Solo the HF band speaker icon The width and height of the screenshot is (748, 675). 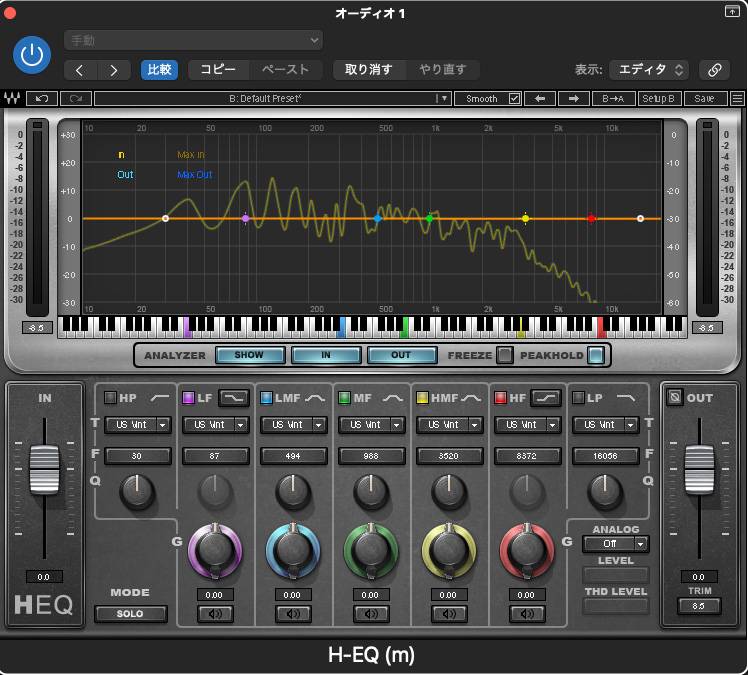527,613
